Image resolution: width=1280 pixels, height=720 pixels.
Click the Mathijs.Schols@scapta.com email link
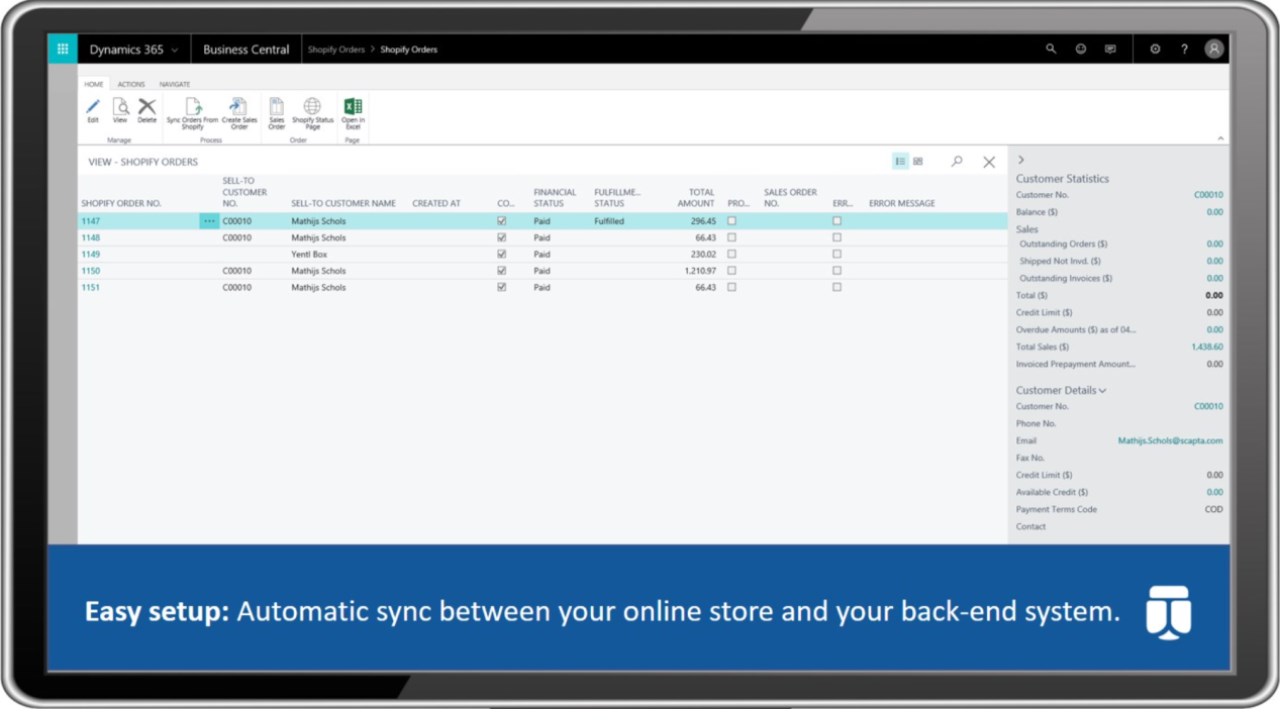tap(1170, 441)
